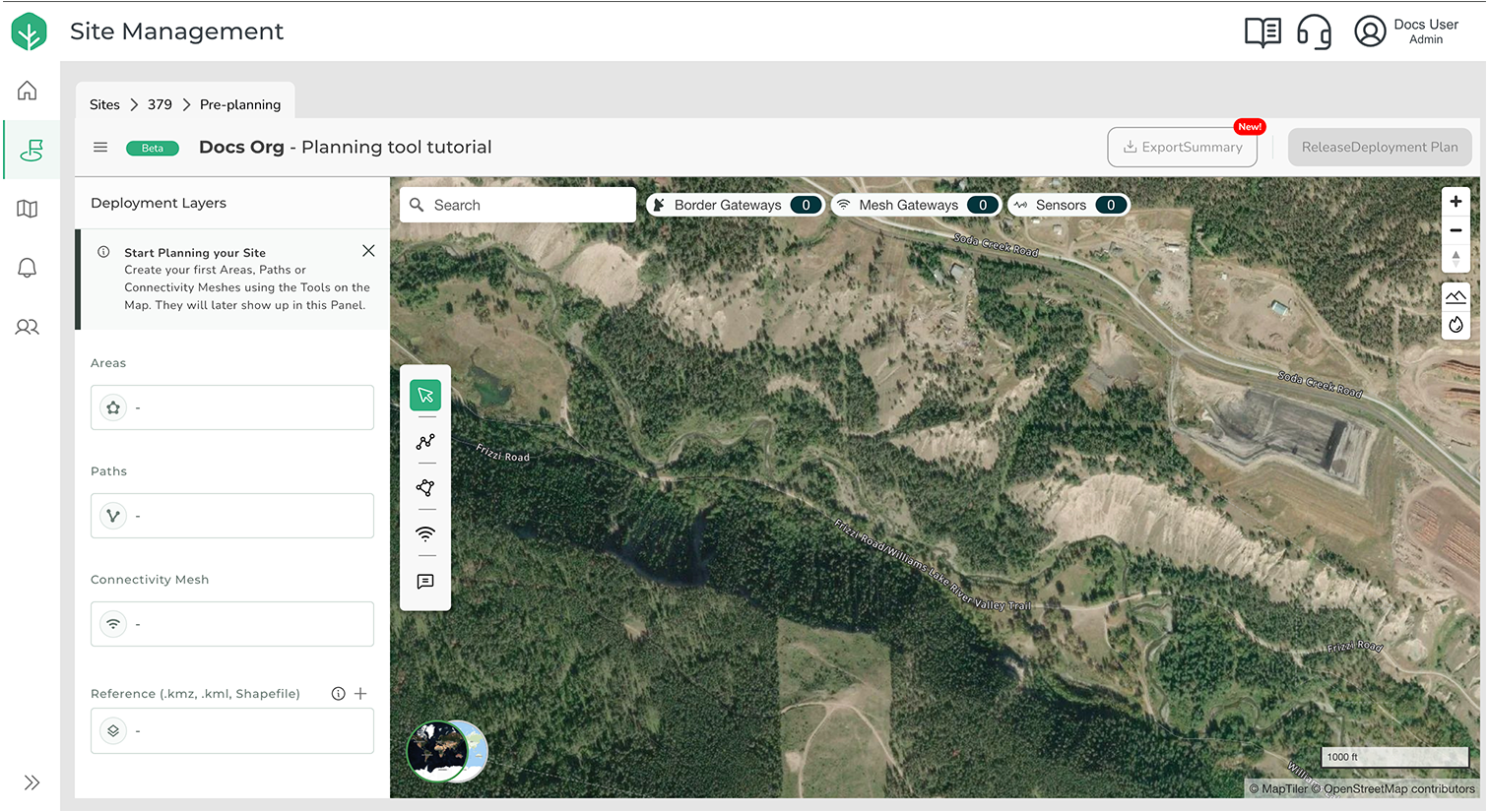The image size is (1489, 812).
Task: Zoom in on the map
Action: coord(1456,202)
